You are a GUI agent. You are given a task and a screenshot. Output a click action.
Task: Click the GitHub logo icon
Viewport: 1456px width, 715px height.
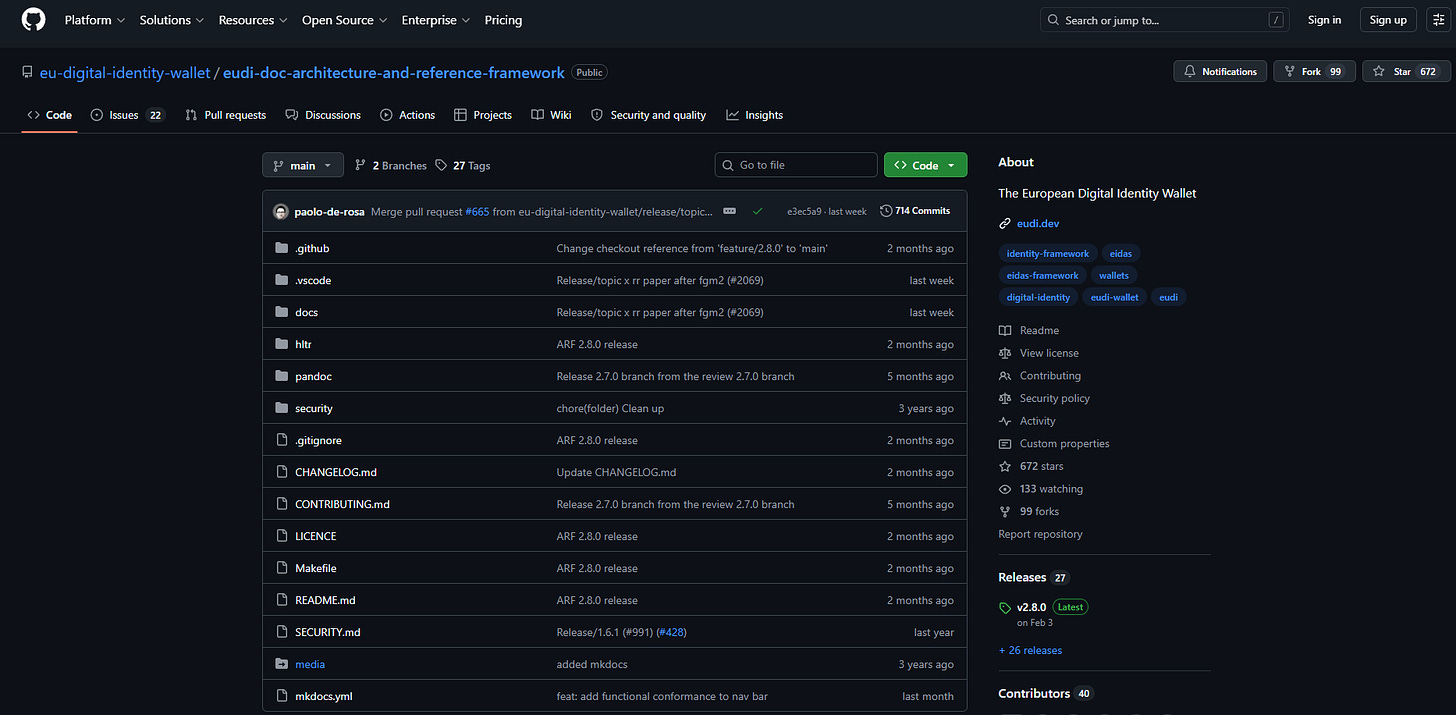(33, 20)
